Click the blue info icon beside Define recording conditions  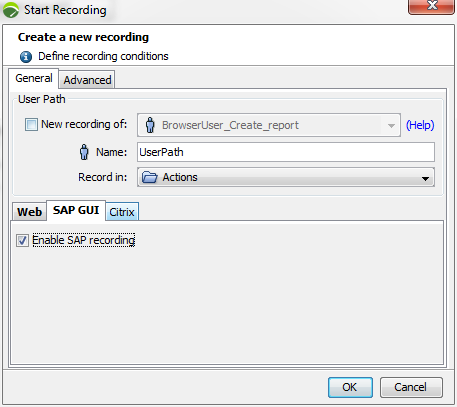tap(26, 57)
